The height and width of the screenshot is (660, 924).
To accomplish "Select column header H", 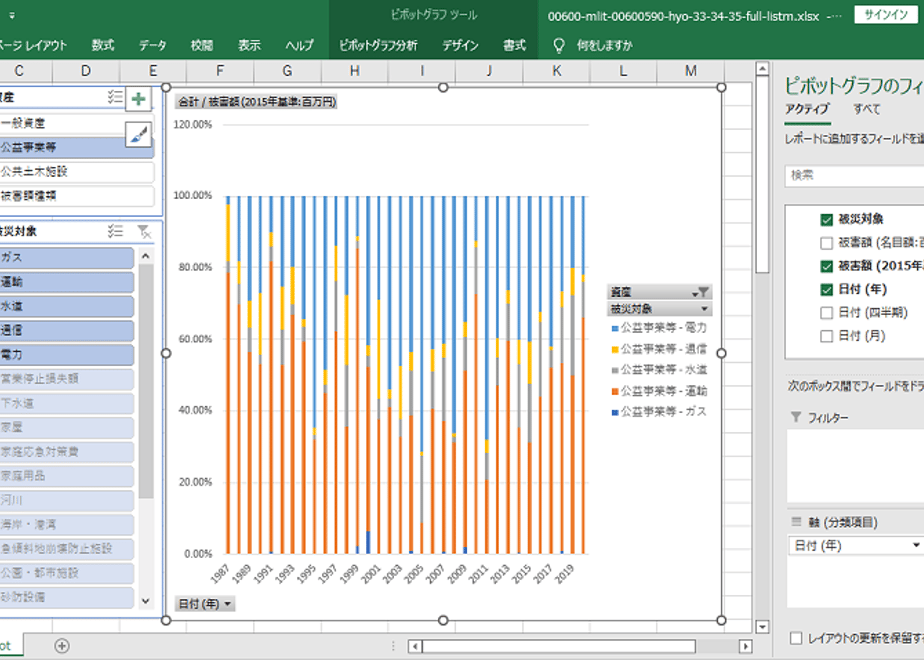I will pos(355,71).
